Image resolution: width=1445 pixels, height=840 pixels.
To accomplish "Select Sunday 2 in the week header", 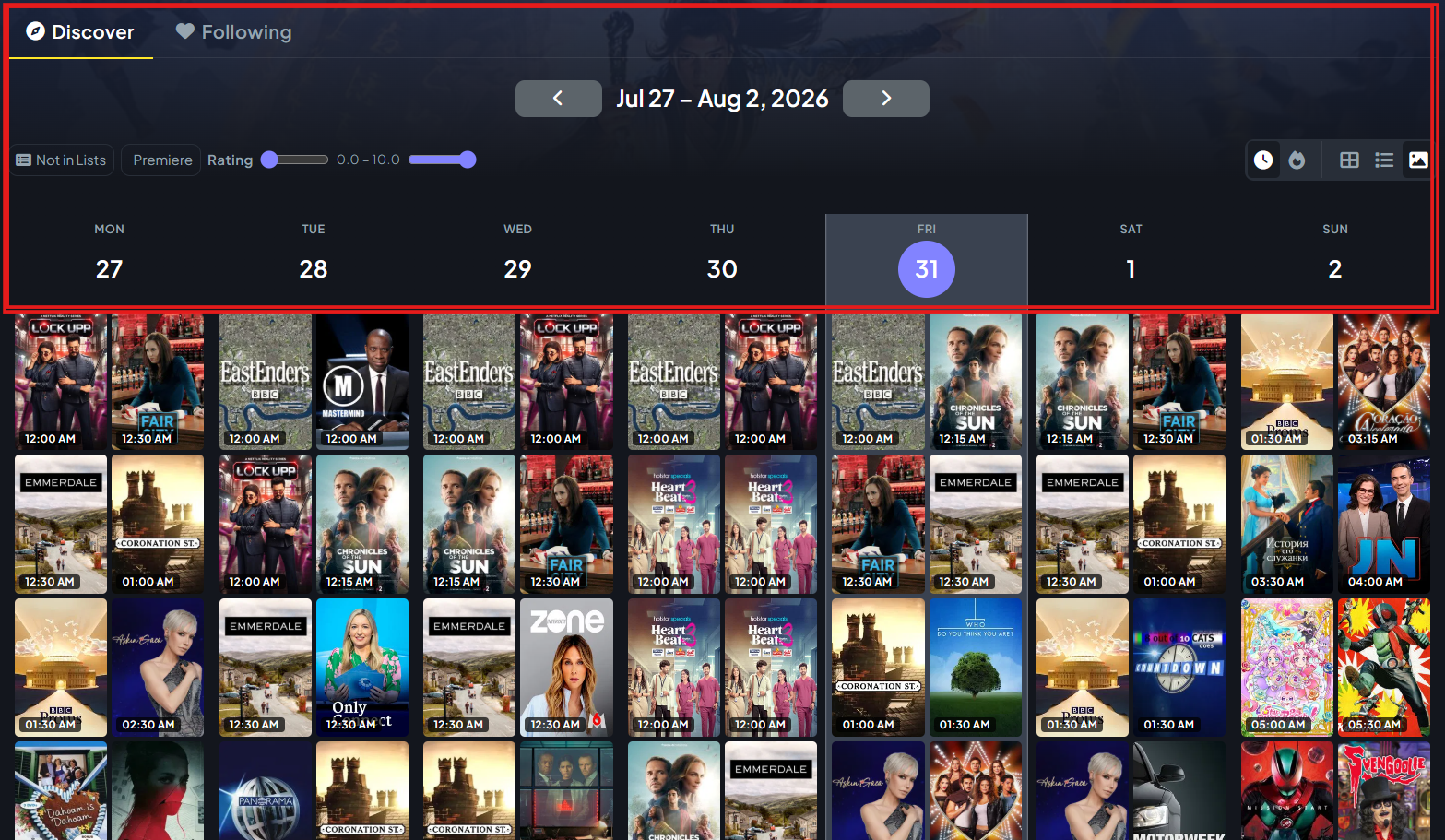I will (1335, 260).
